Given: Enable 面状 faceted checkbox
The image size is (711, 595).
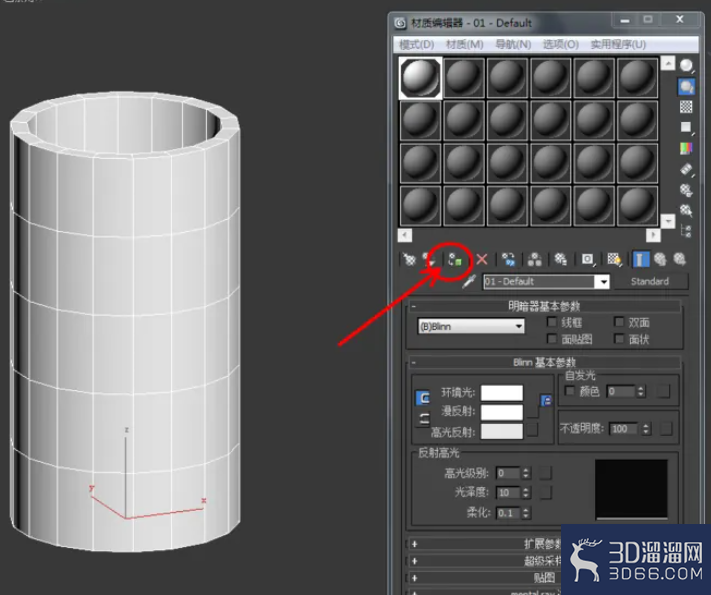Looking at the screenshot, I should point(618,339).
